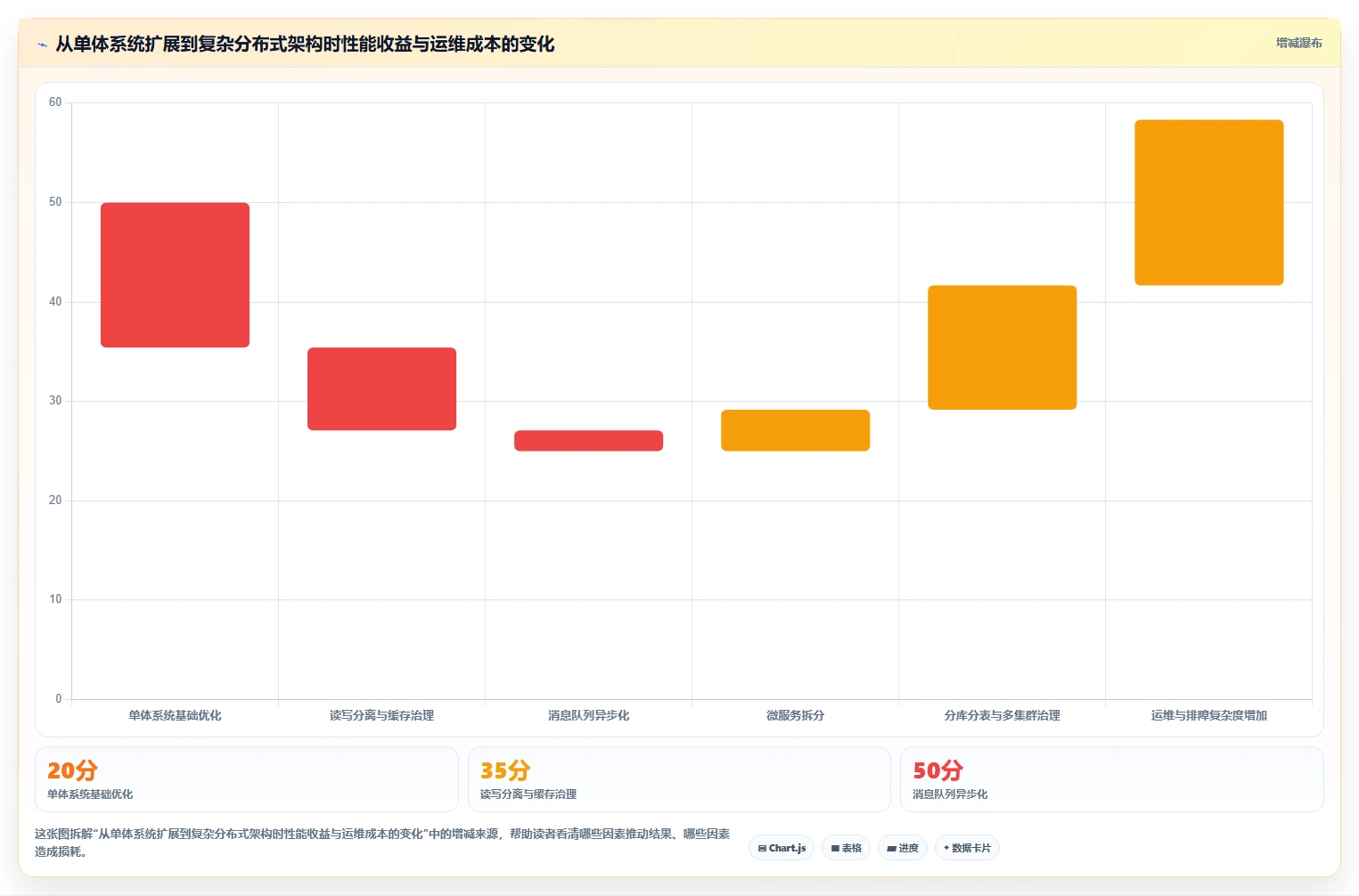Image resolution: width=1359 pixels, height=896 pixels.
Task: Click the orange bar for 分库分表与多集群治理
Action: point(1002,347)
